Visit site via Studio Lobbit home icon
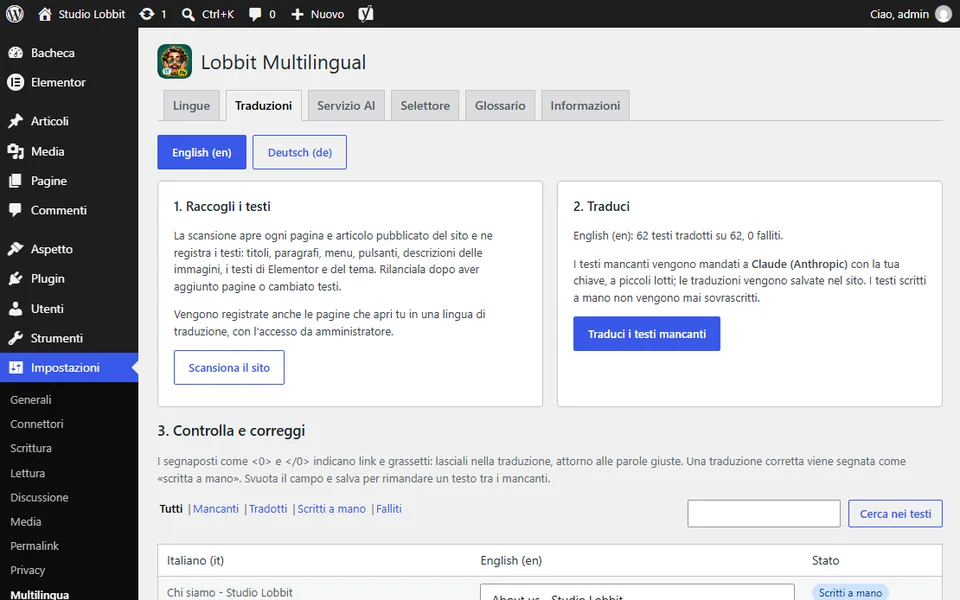960x600 pixels. click(x=45, y=14)
